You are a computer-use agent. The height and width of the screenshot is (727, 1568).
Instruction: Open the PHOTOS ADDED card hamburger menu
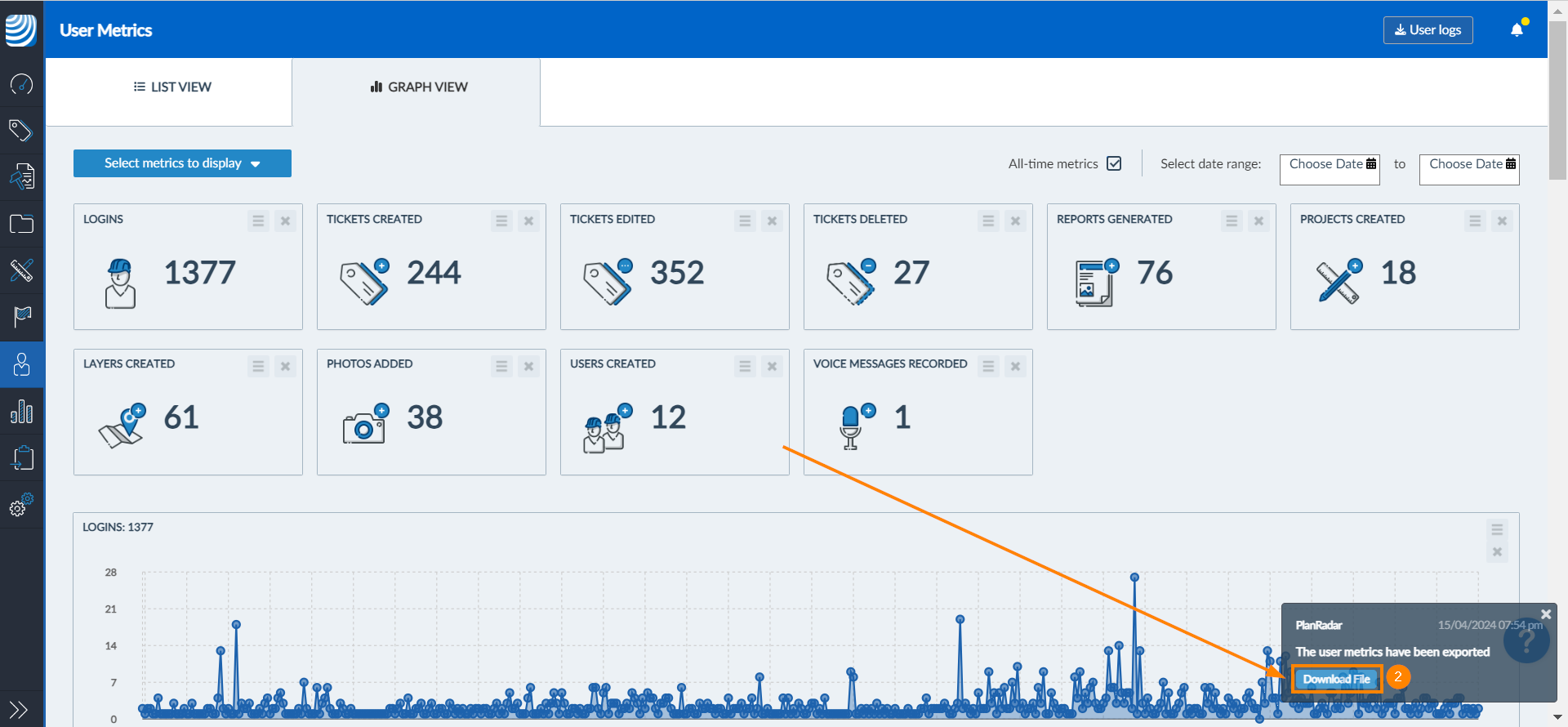501,366
